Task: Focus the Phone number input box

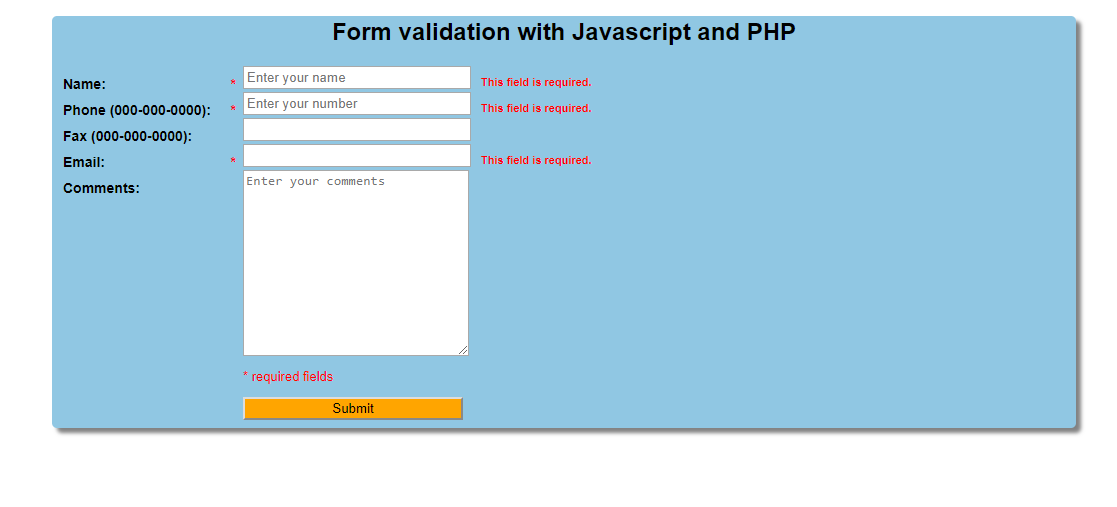Action: click(x=356, y=104)
